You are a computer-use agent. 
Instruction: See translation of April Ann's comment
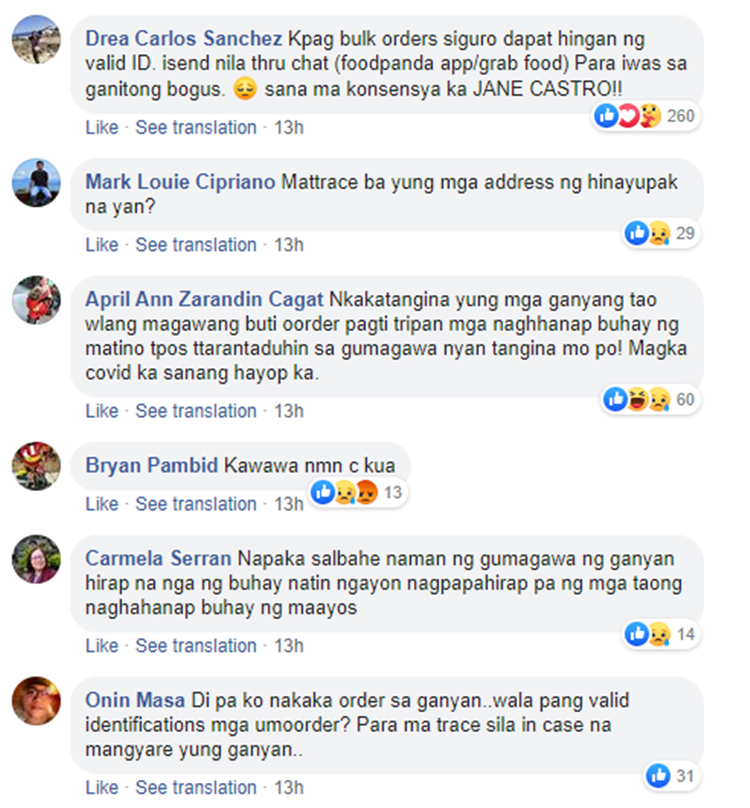(196, 411)
